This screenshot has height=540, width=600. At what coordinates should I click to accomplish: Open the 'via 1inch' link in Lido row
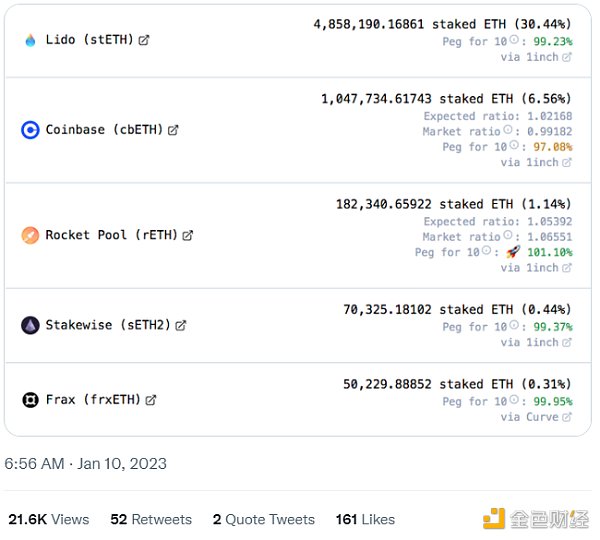pyautogui.click(x=536, y=58)
